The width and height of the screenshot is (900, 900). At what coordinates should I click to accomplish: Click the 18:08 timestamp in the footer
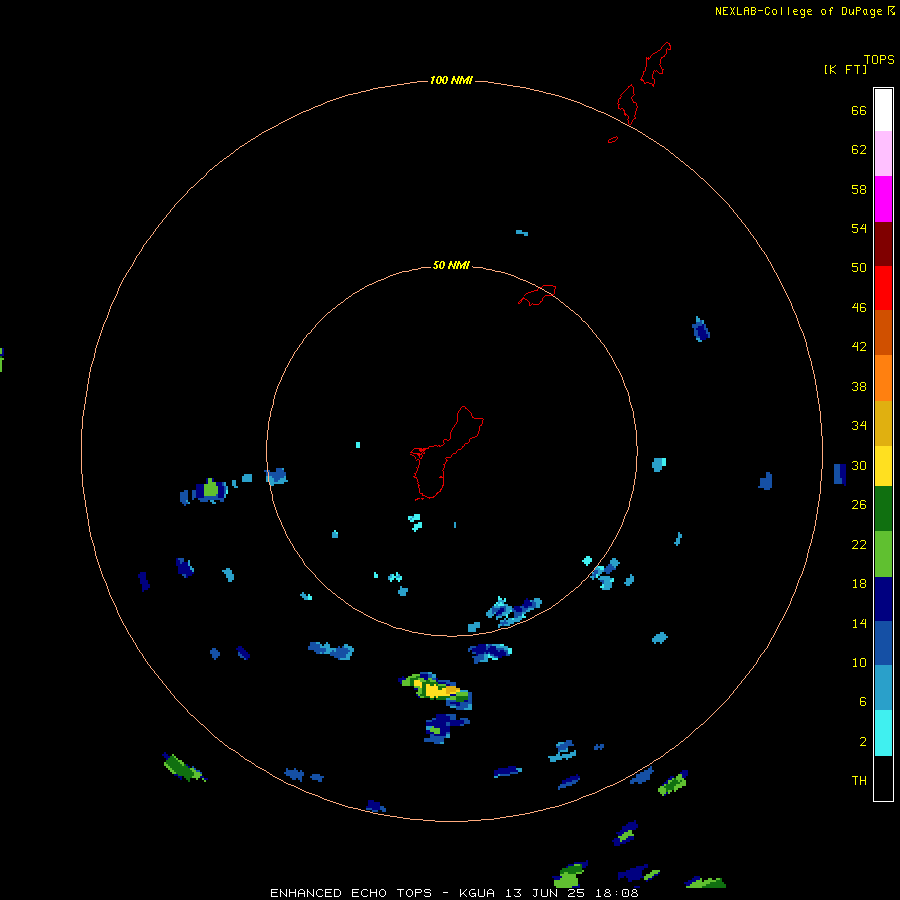(x=617, y=893)
